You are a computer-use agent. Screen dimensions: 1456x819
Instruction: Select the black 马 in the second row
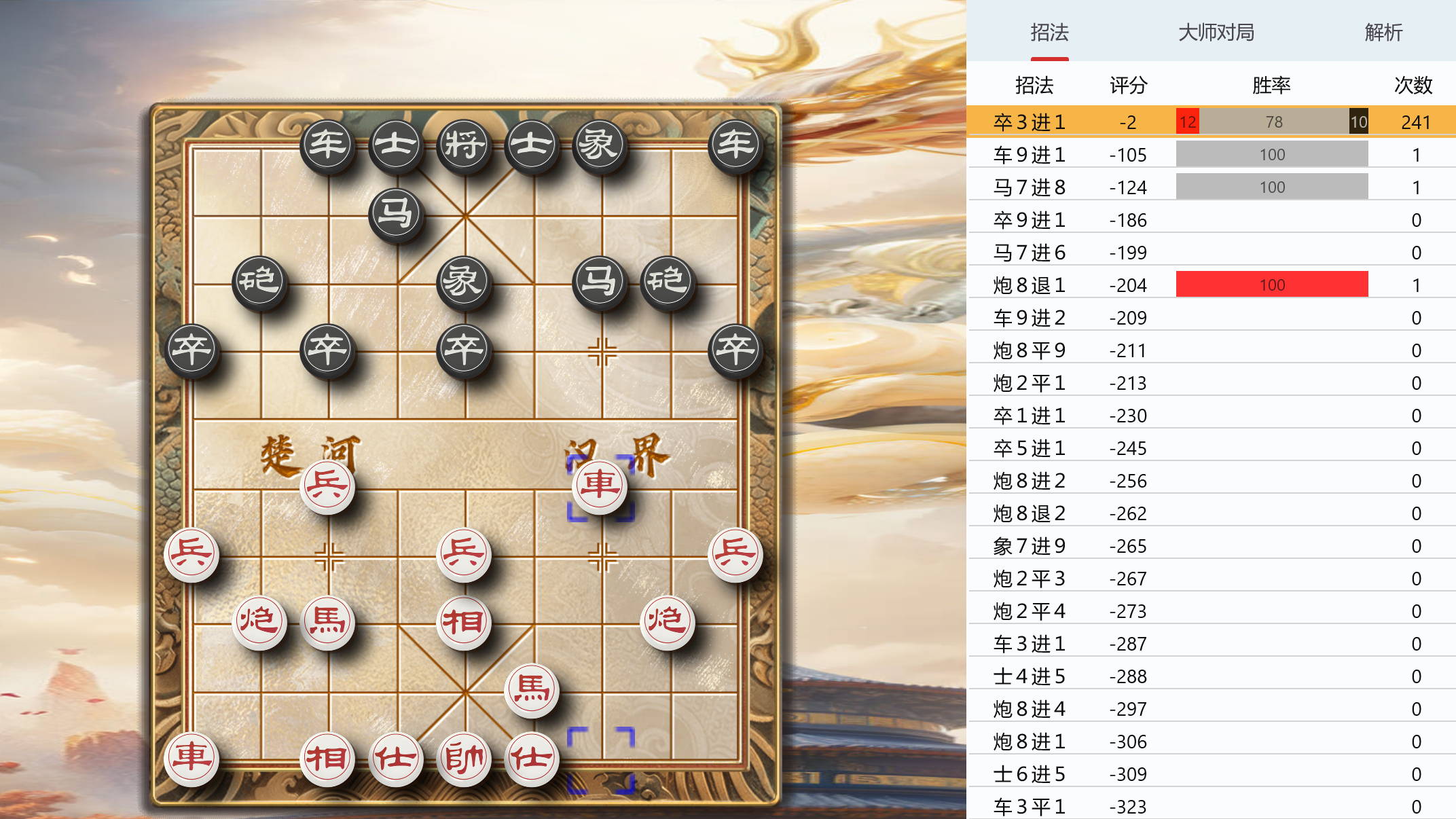(397, 214)
